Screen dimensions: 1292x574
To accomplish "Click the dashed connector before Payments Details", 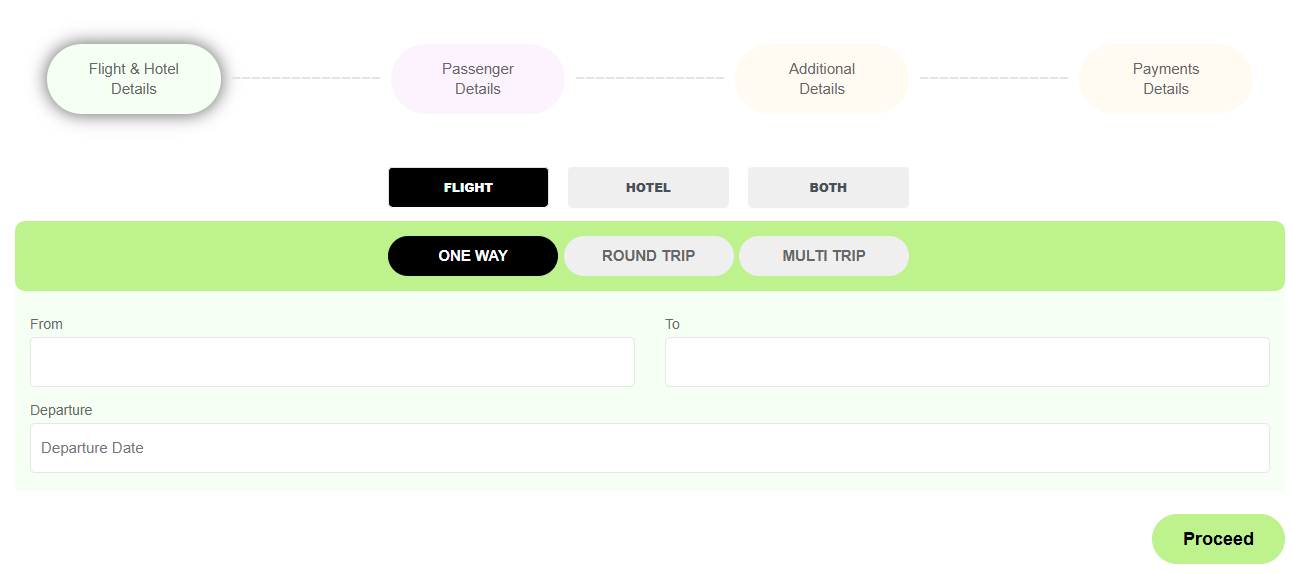I will 994,78.
